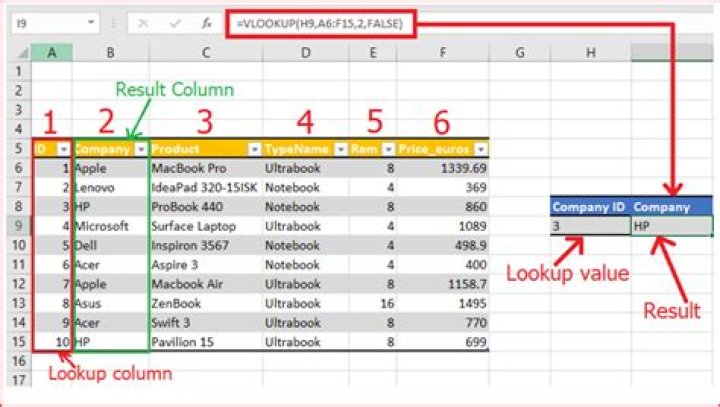The width and height of the screenshot is (720, 407).
Task: Click the price cell 1339.69
Action: pos(443,168)
